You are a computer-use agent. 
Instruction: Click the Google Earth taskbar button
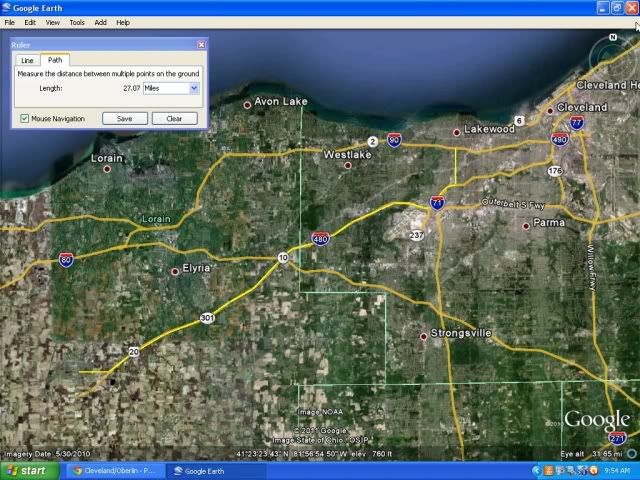click(216, 471)
